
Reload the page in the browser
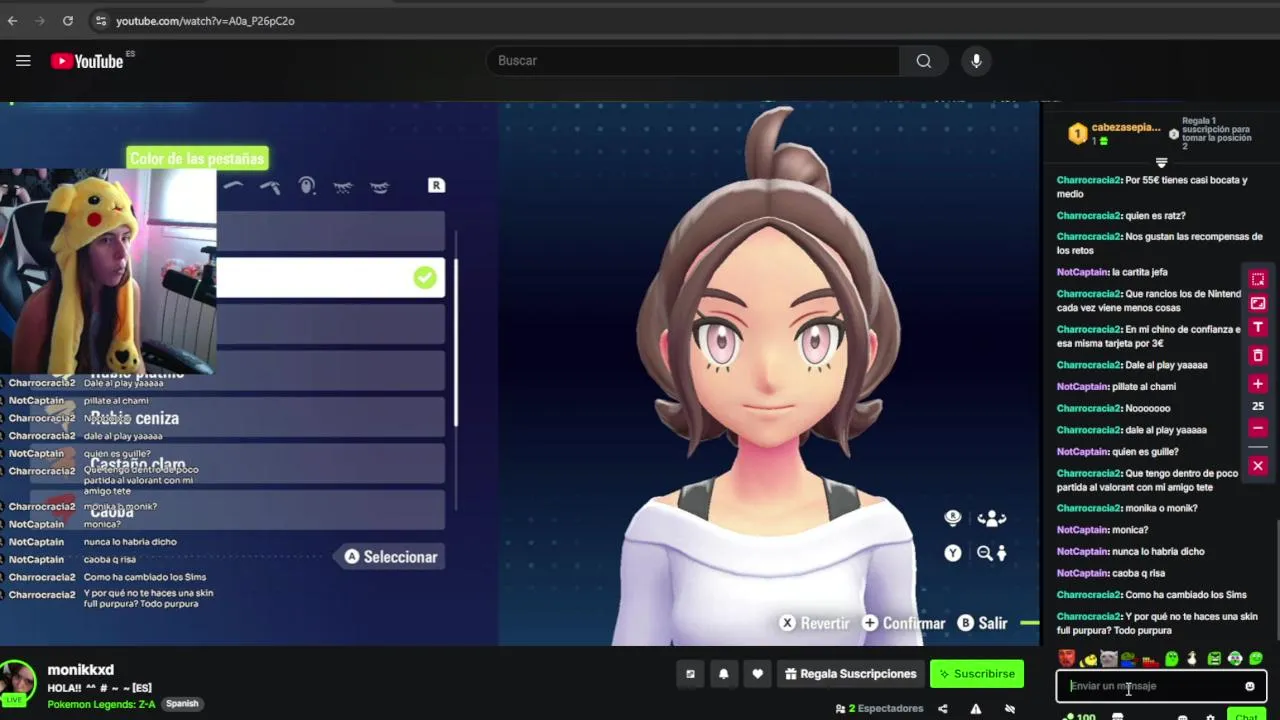67,20
